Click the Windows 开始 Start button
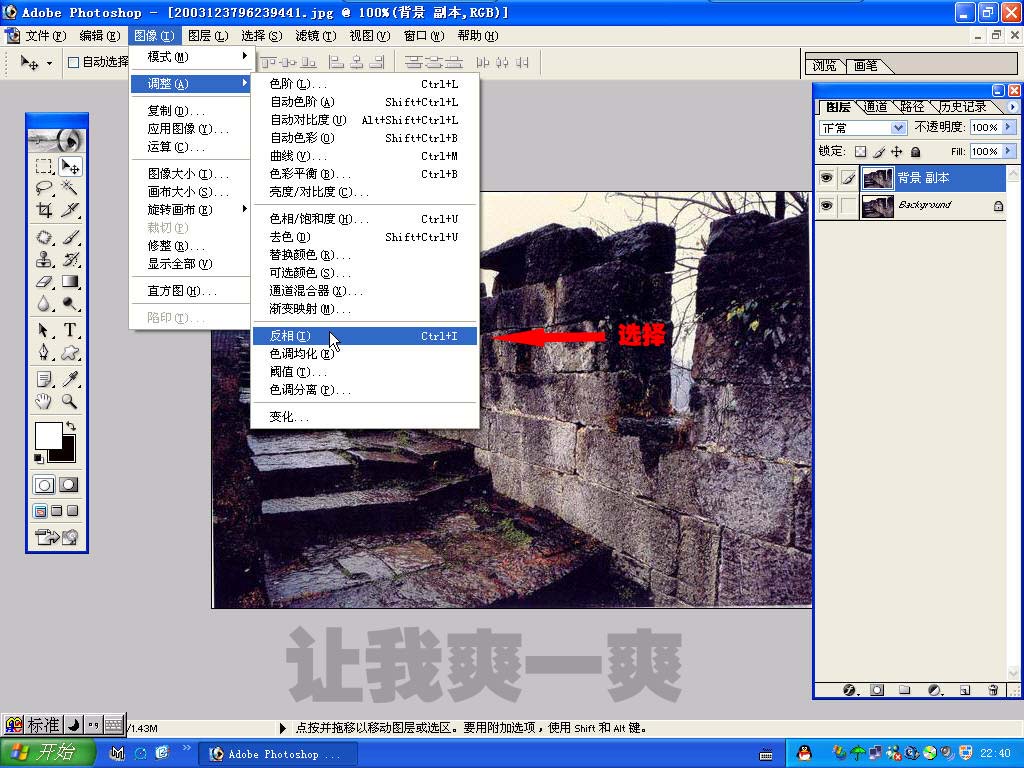 coord(48,753)
